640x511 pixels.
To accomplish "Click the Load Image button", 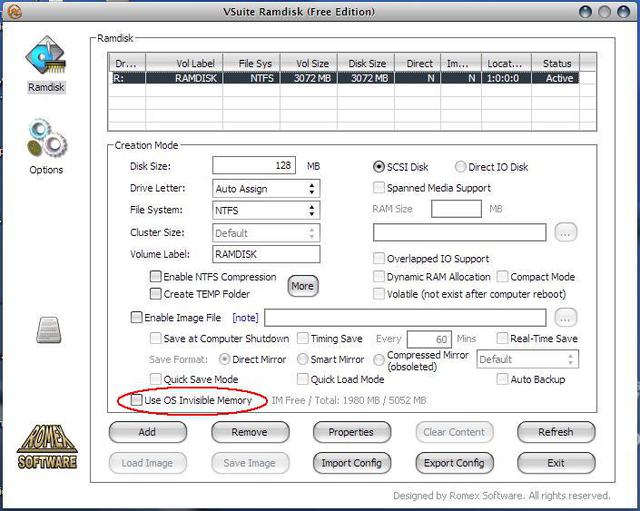I will 148,463.
